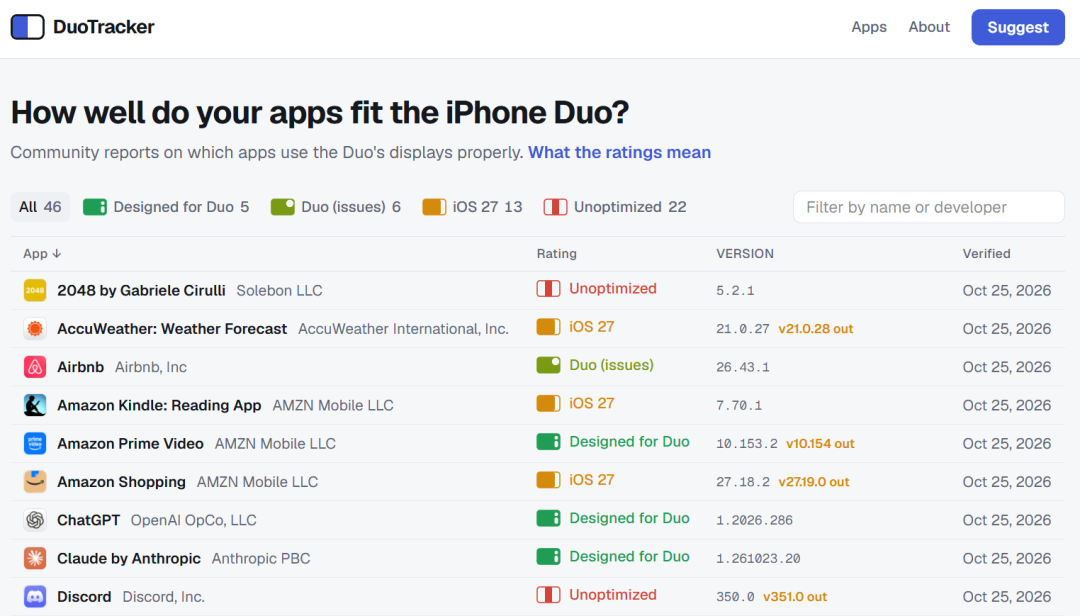Click the v27.19.0 out update notice
The width and height of the screenshot is (1080, 616).
click(813, 482)
